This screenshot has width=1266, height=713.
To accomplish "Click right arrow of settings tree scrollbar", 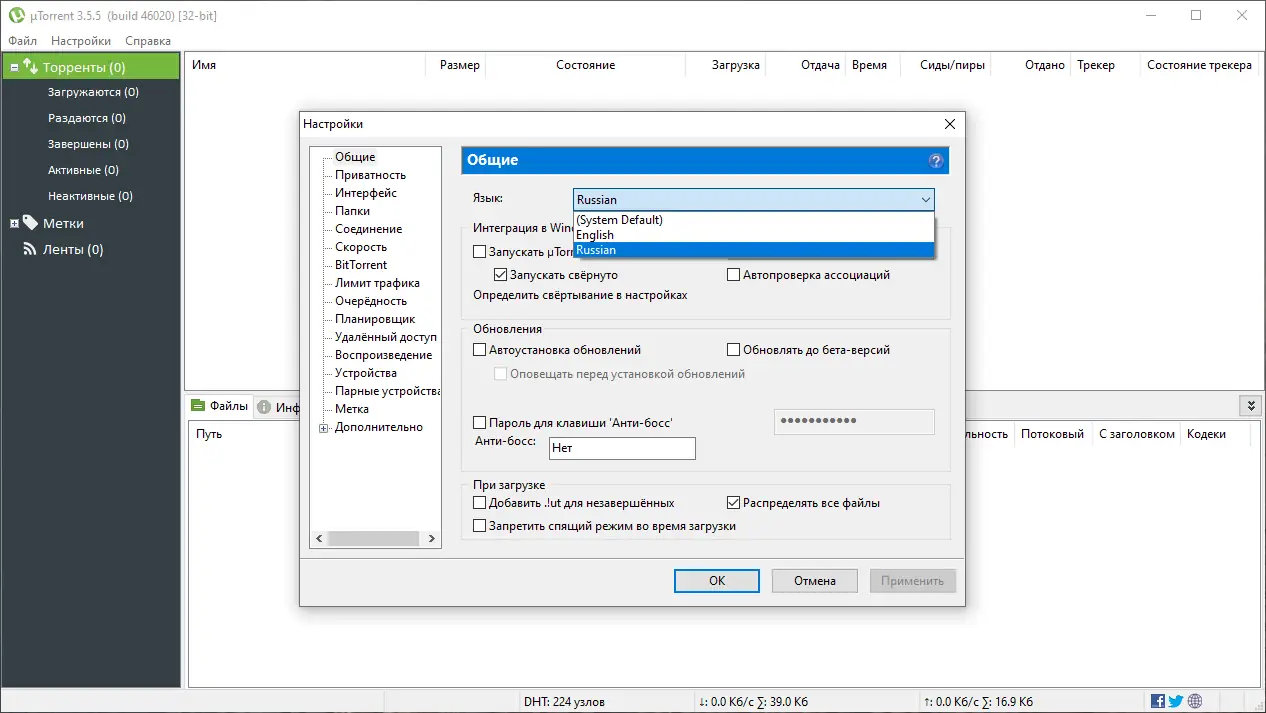I will click(432, 538).
